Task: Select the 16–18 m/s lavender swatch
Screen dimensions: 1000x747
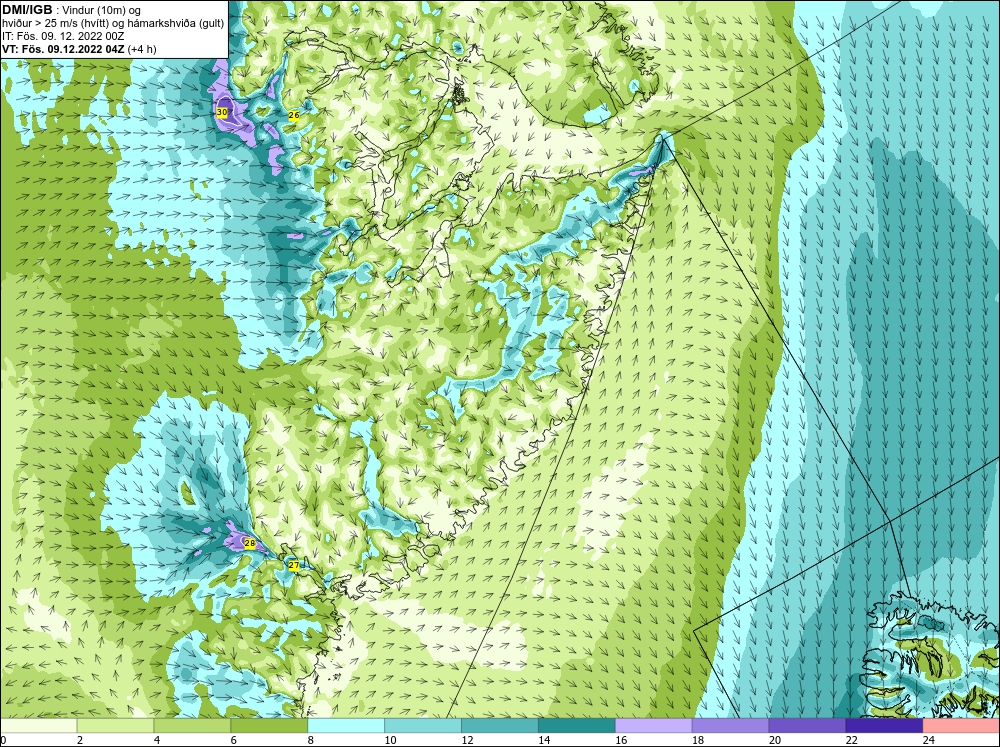Action: coord(654,726)
